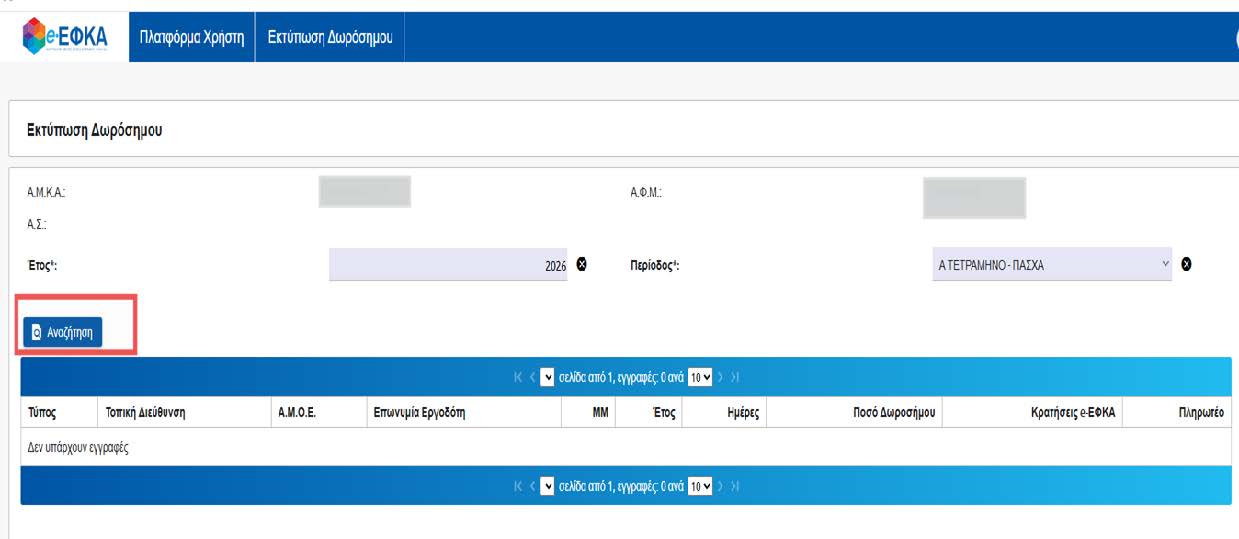1239x539 pixels.
Task: Open the Περίοδος dropdown
Action: [x=1051, y=265]
